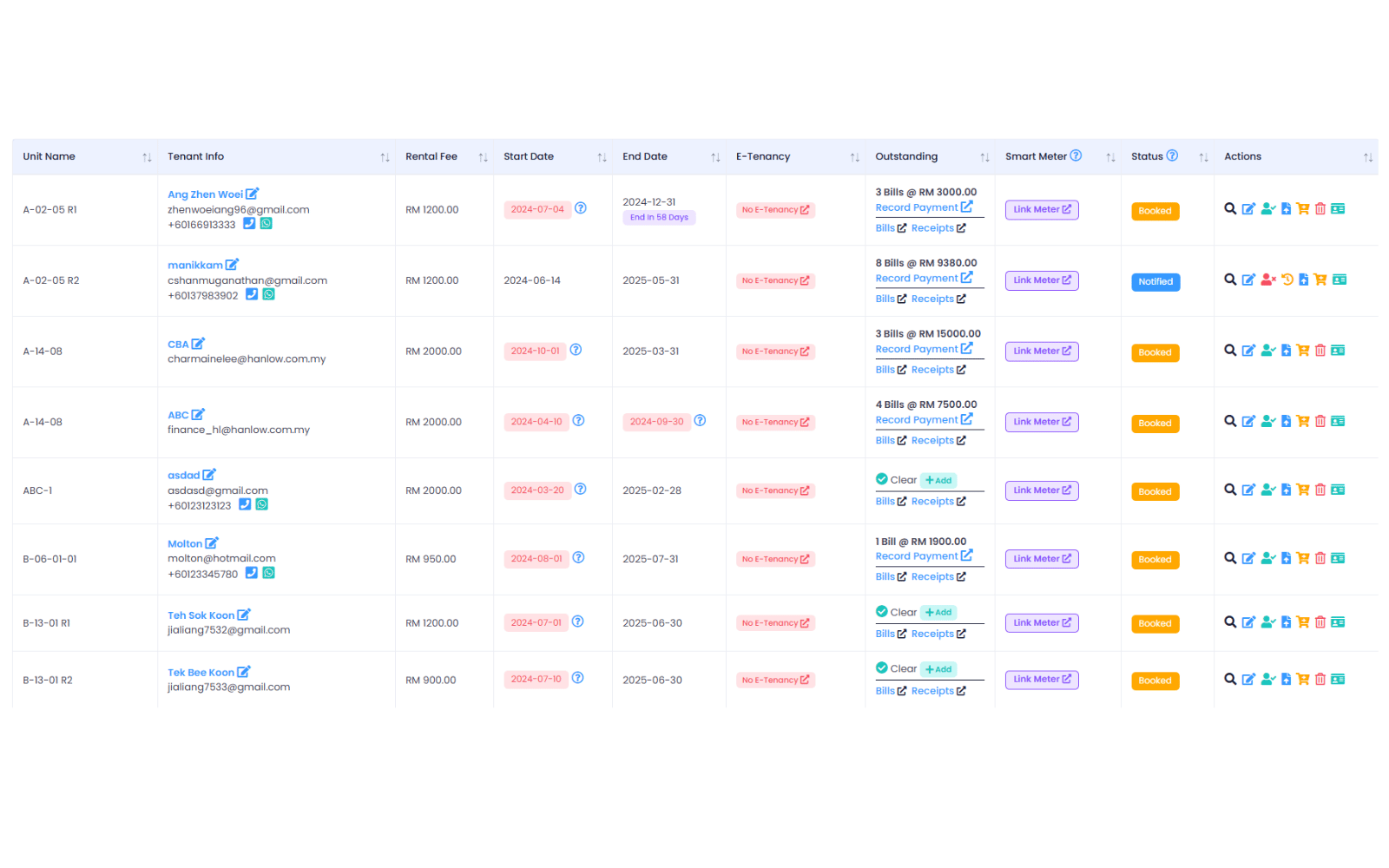Click the help icon beside Smart Meter header
This screenshot has width=1389, height=868.
click(1076, 156)
